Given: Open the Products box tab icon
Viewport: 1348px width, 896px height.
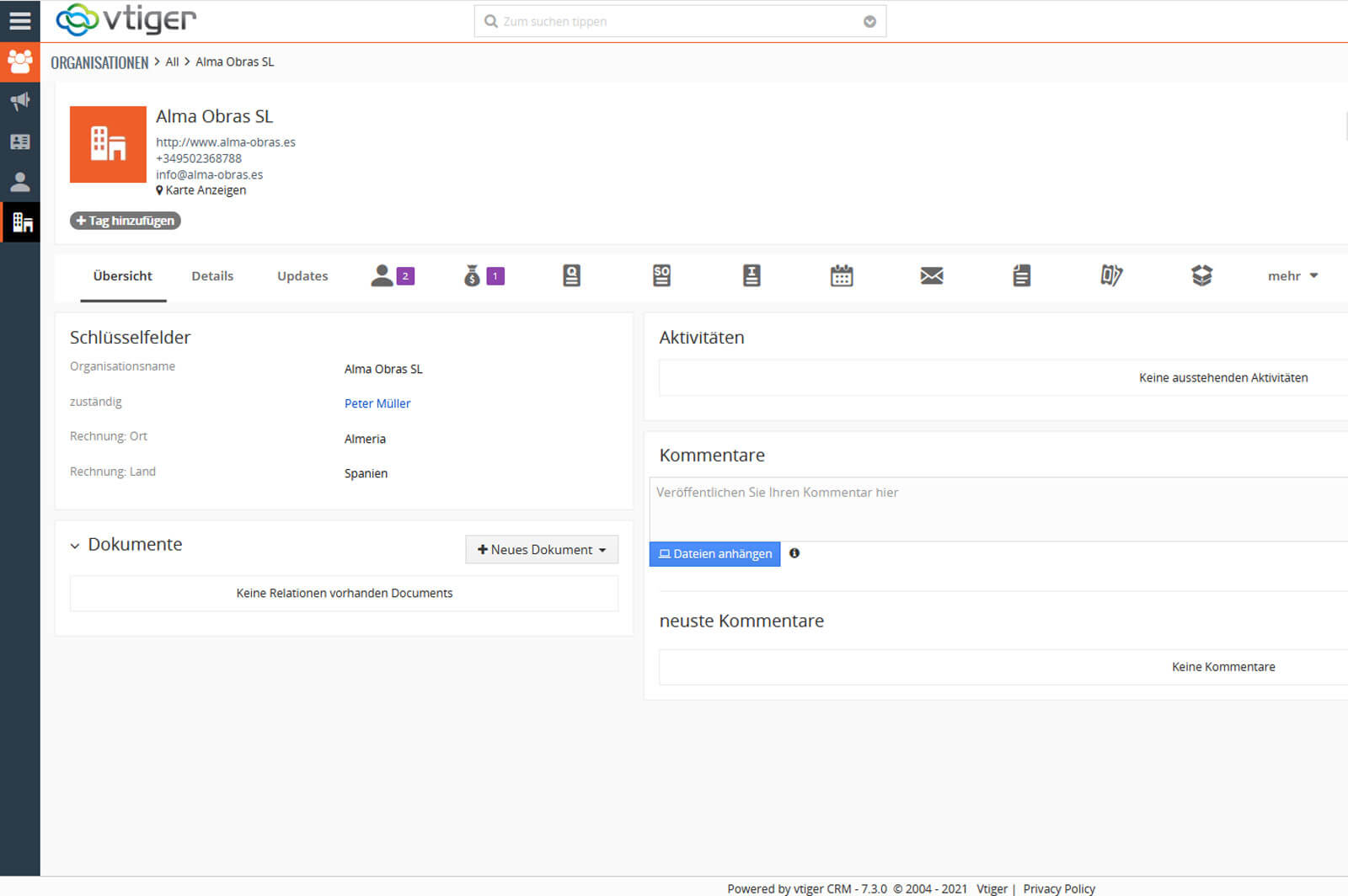Looking at the screenshot, I should pos(1201,275).
